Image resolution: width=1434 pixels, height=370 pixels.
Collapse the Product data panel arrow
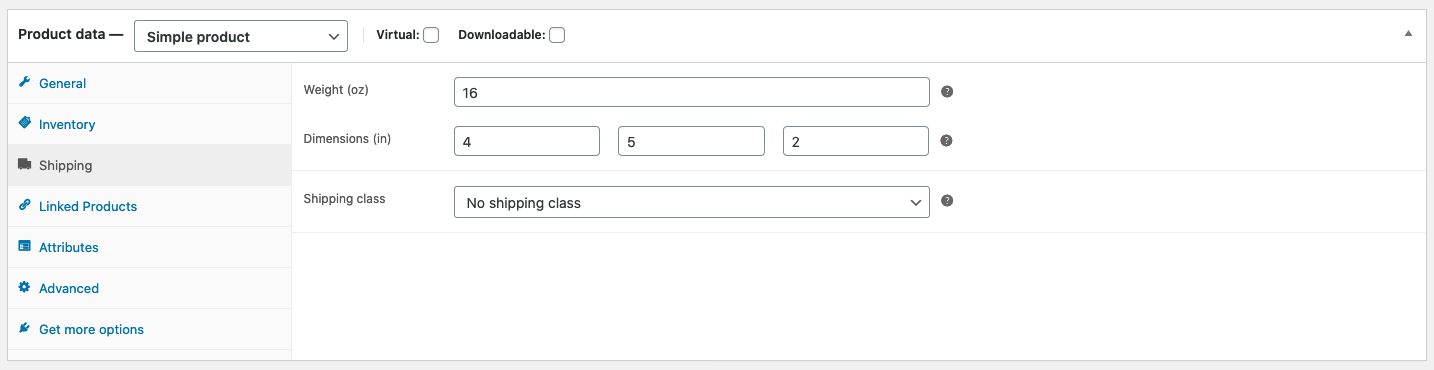(1408, 33)
